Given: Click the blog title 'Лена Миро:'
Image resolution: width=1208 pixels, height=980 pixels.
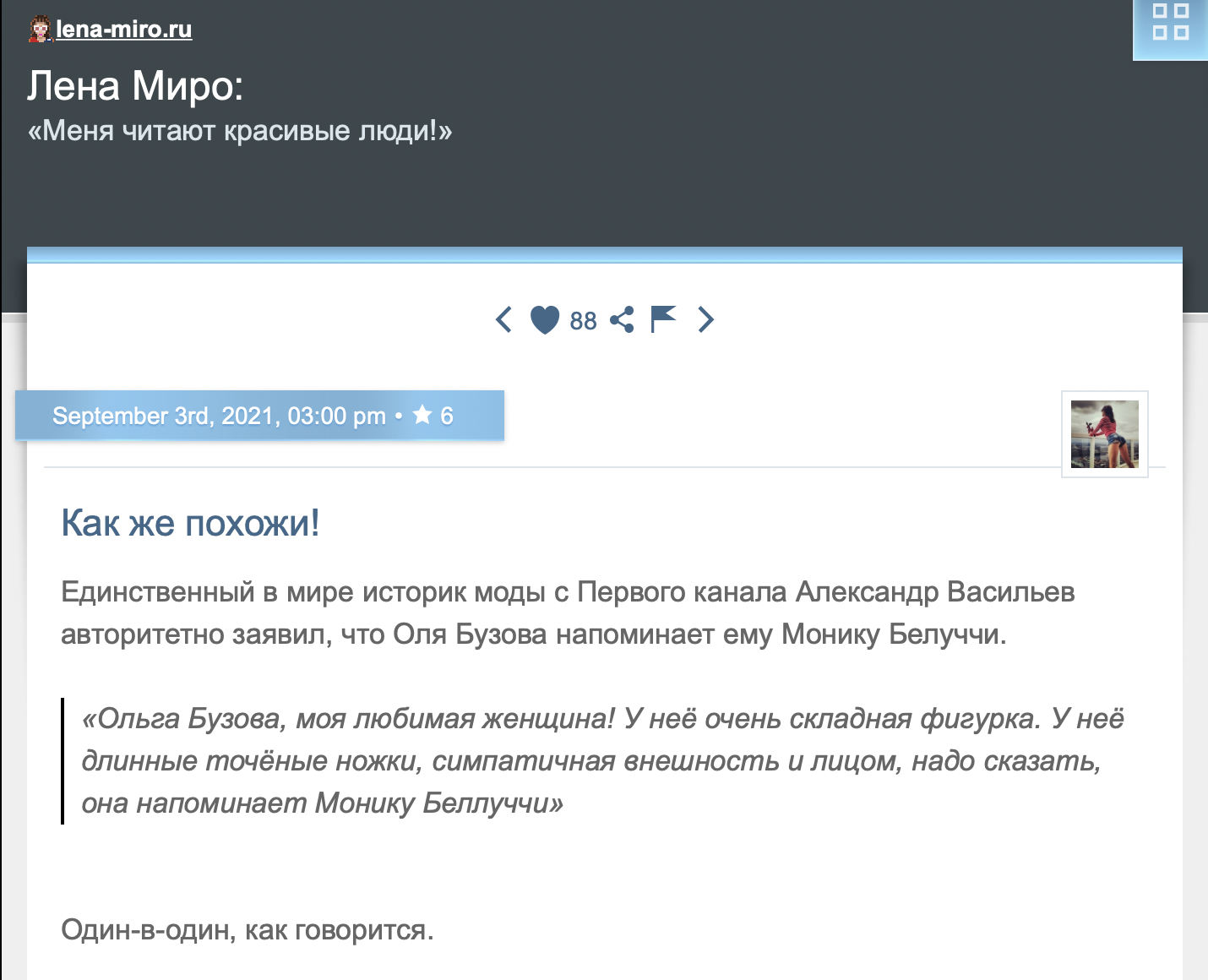Looking at the screenshot, I should coord(135,86).
